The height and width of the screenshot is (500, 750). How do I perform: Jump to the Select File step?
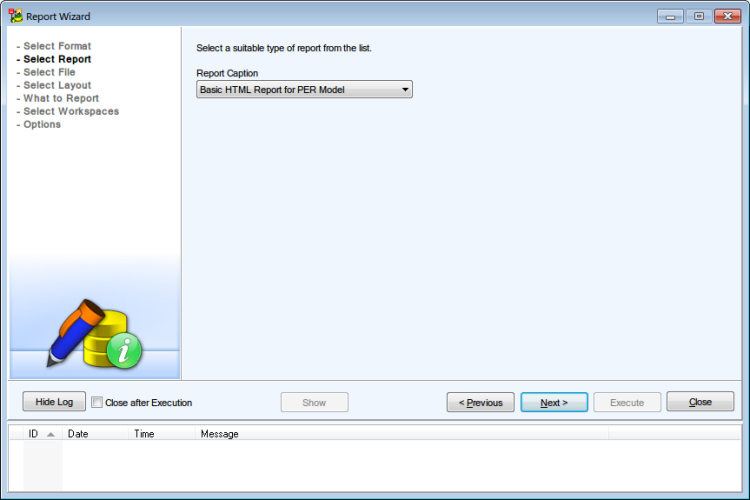coord(49,72)
